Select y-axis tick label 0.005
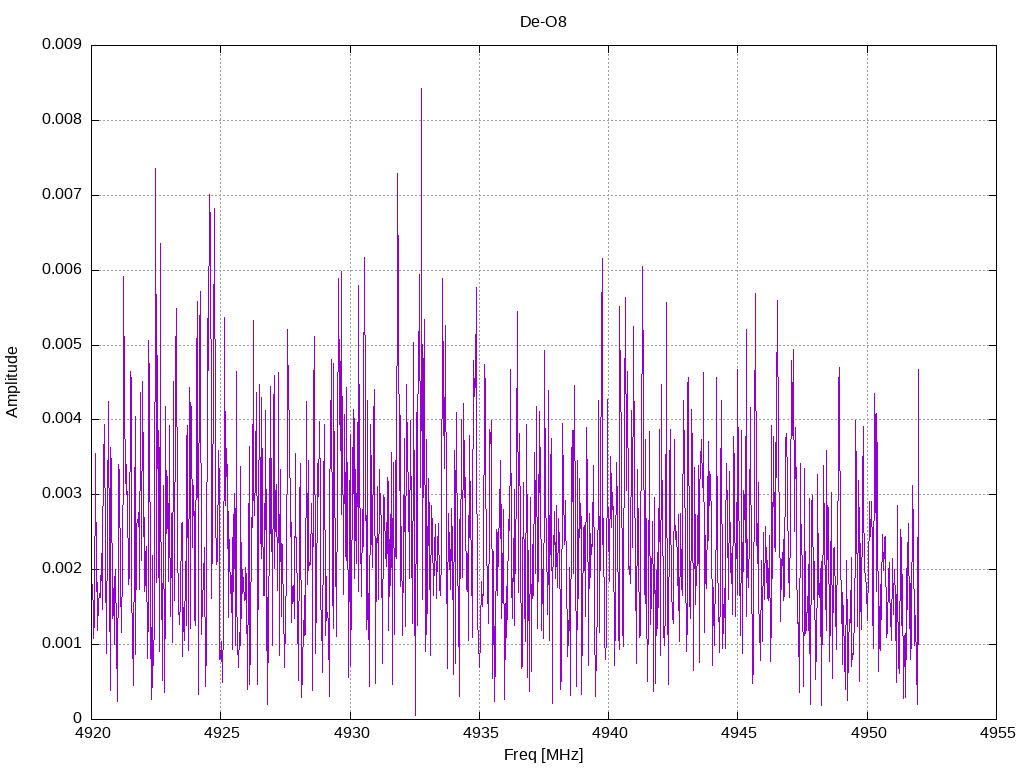Screen dimensions: 1024x768 pyautogui.click(x=62, y=344)
